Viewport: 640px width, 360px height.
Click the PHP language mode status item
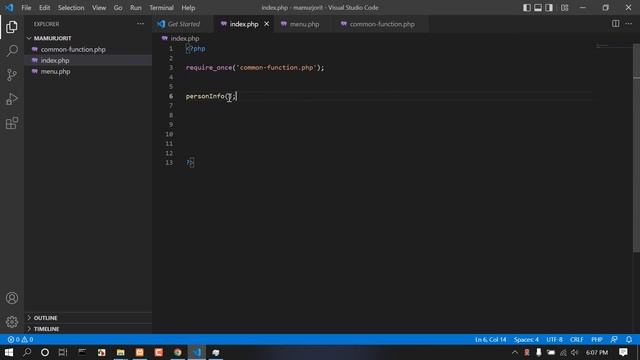(597, 340)
